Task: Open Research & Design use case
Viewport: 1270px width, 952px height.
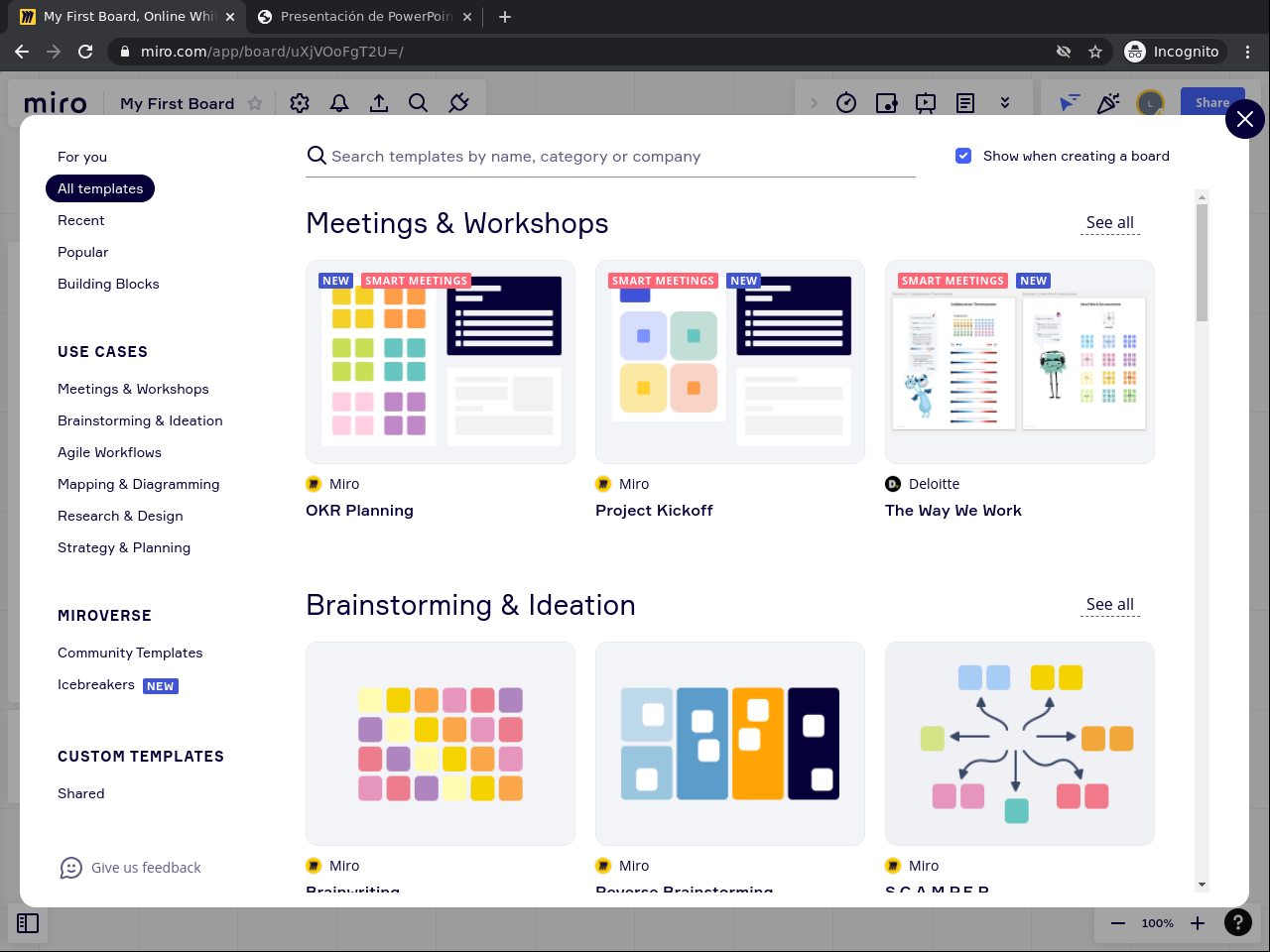Action: (x=120, y=516)
